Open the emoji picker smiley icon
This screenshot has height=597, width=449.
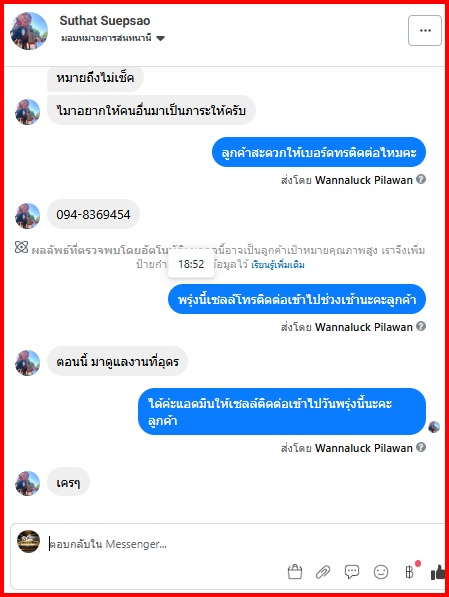[x=380, y=571]
